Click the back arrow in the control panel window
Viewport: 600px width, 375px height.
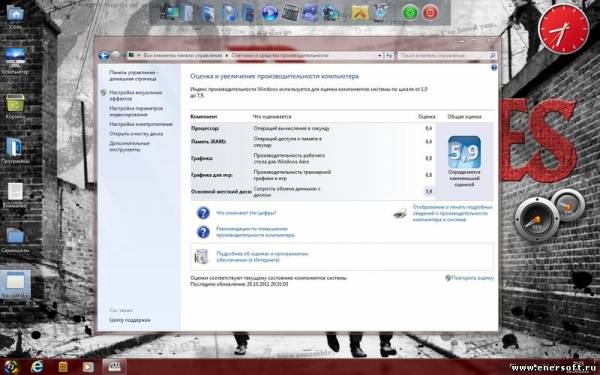tap(104, 56)
